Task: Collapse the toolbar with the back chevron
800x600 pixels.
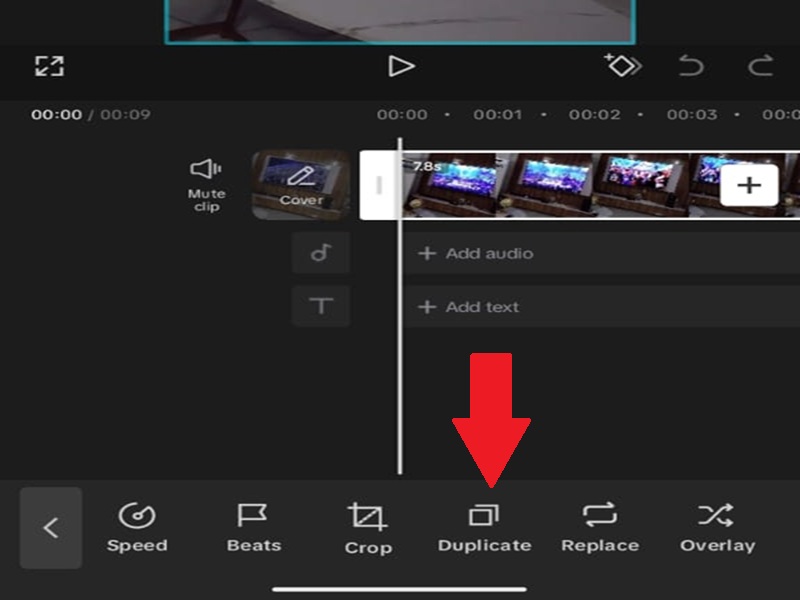Action: [50, 528]
